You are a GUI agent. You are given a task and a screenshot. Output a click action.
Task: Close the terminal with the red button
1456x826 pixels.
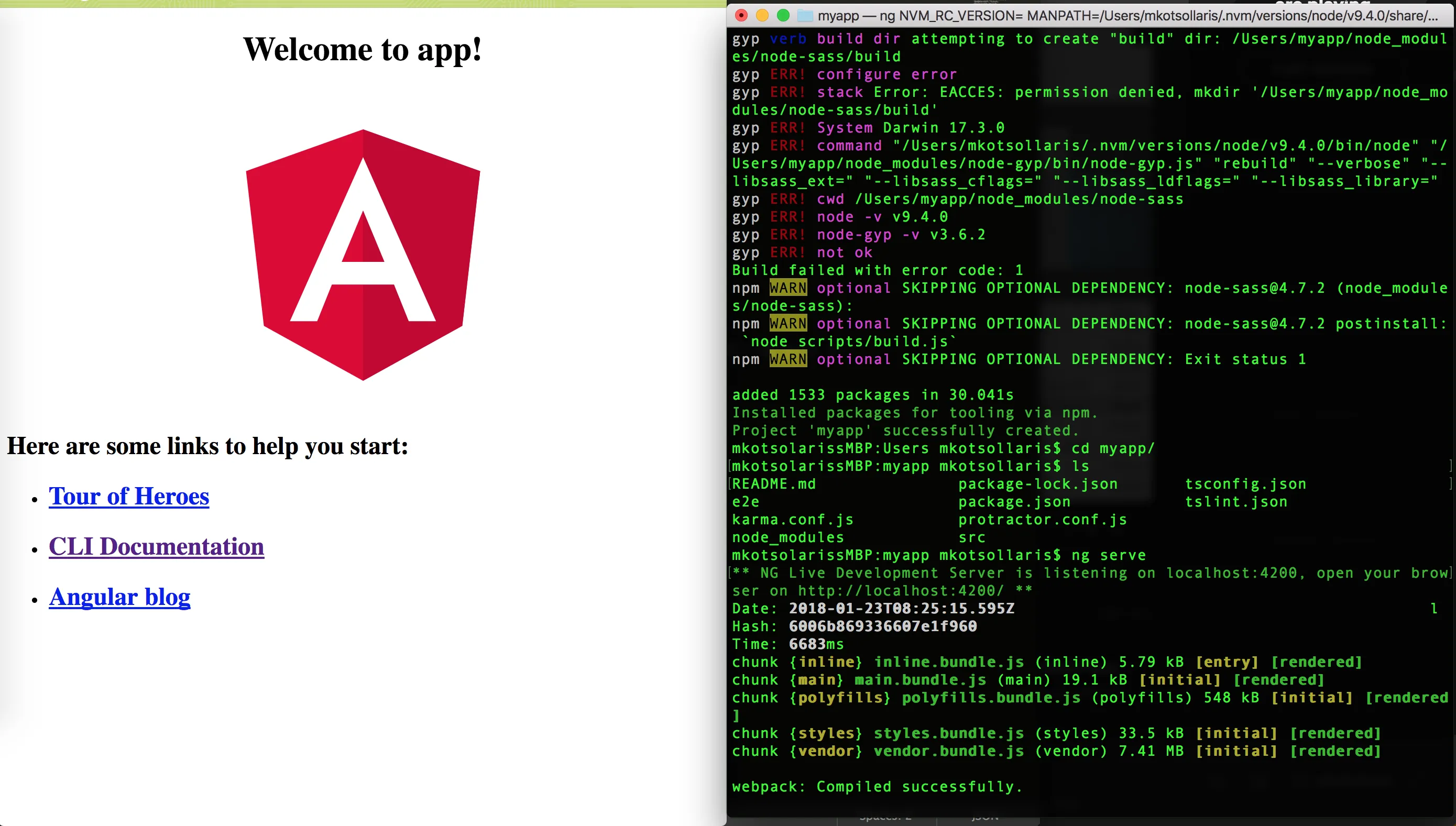[741, 15]
